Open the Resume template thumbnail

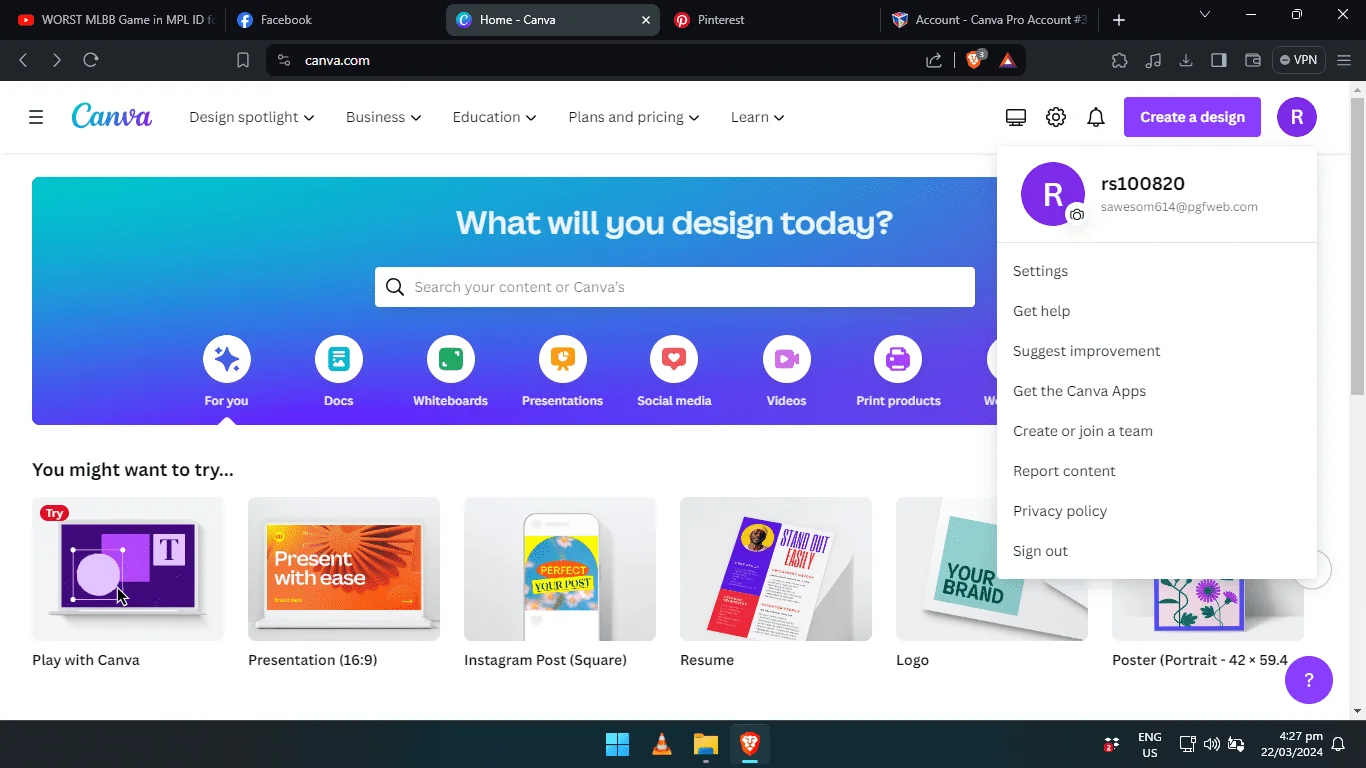776,569
